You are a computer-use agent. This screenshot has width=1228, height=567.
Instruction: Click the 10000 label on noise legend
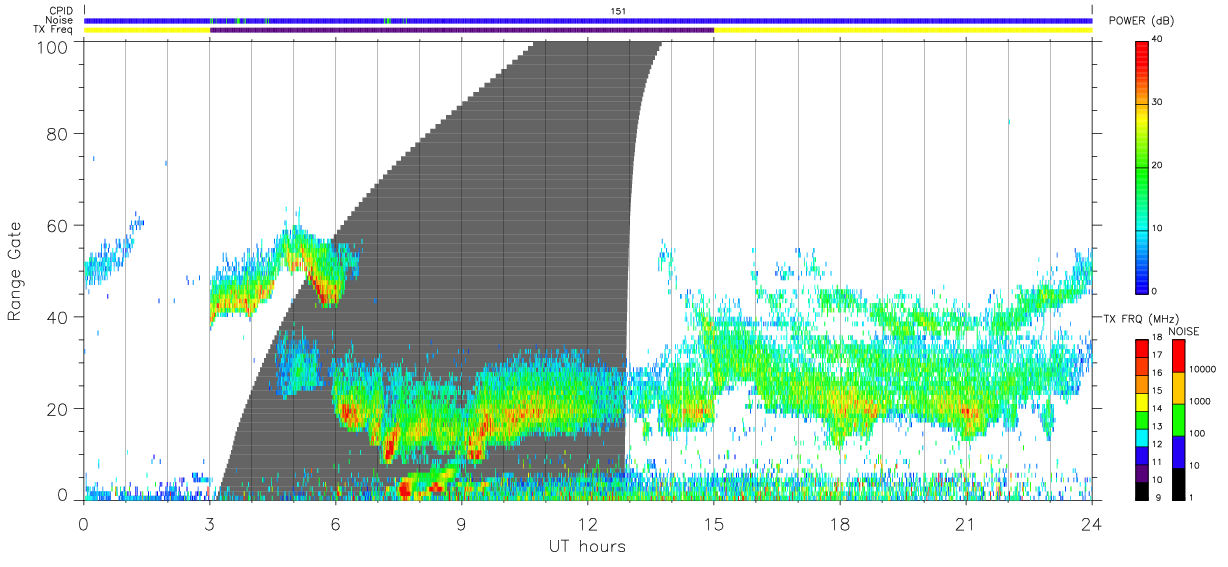coord(1204,369)
